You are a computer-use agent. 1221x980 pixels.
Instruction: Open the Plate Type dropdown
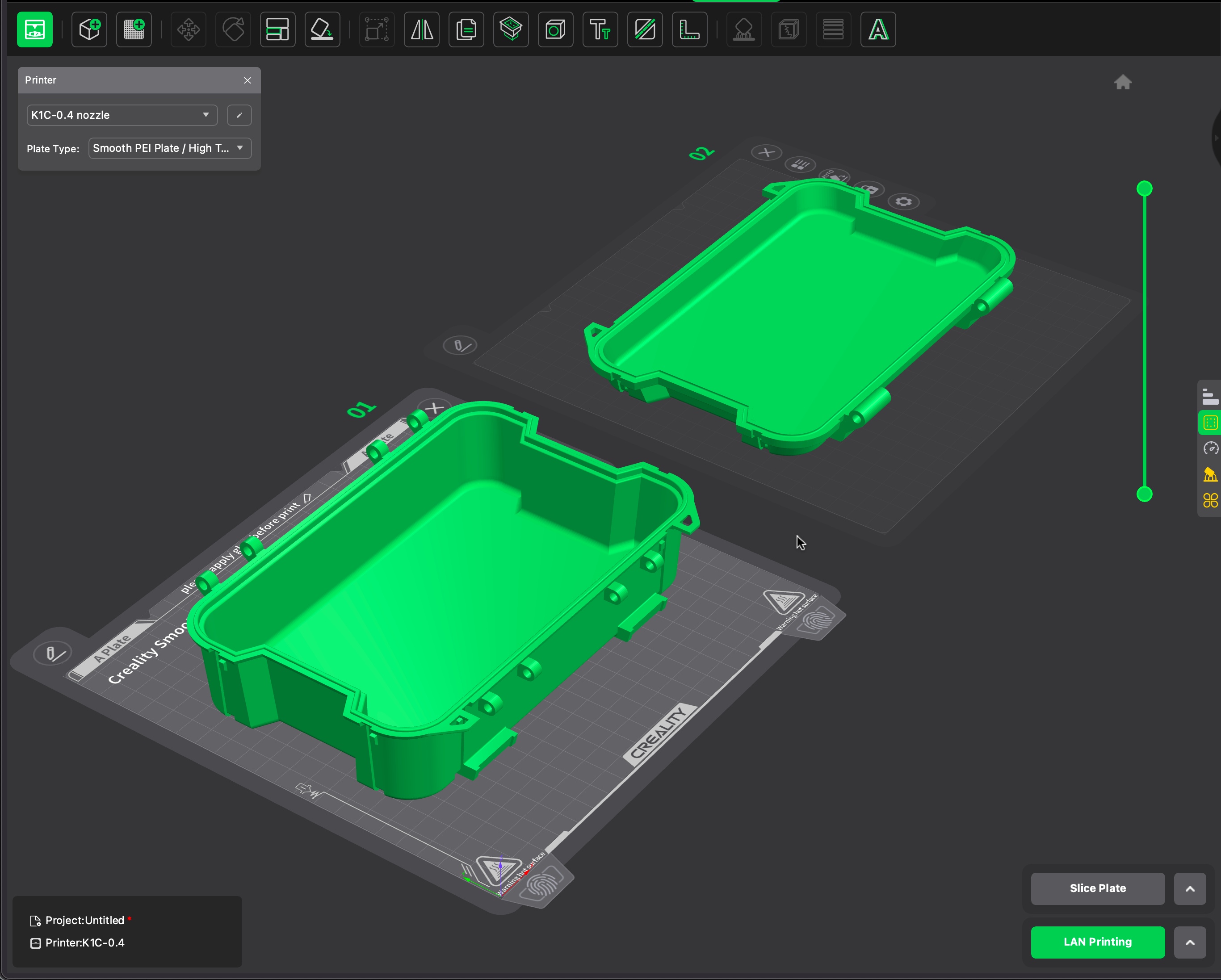click(x=169, y=148)
